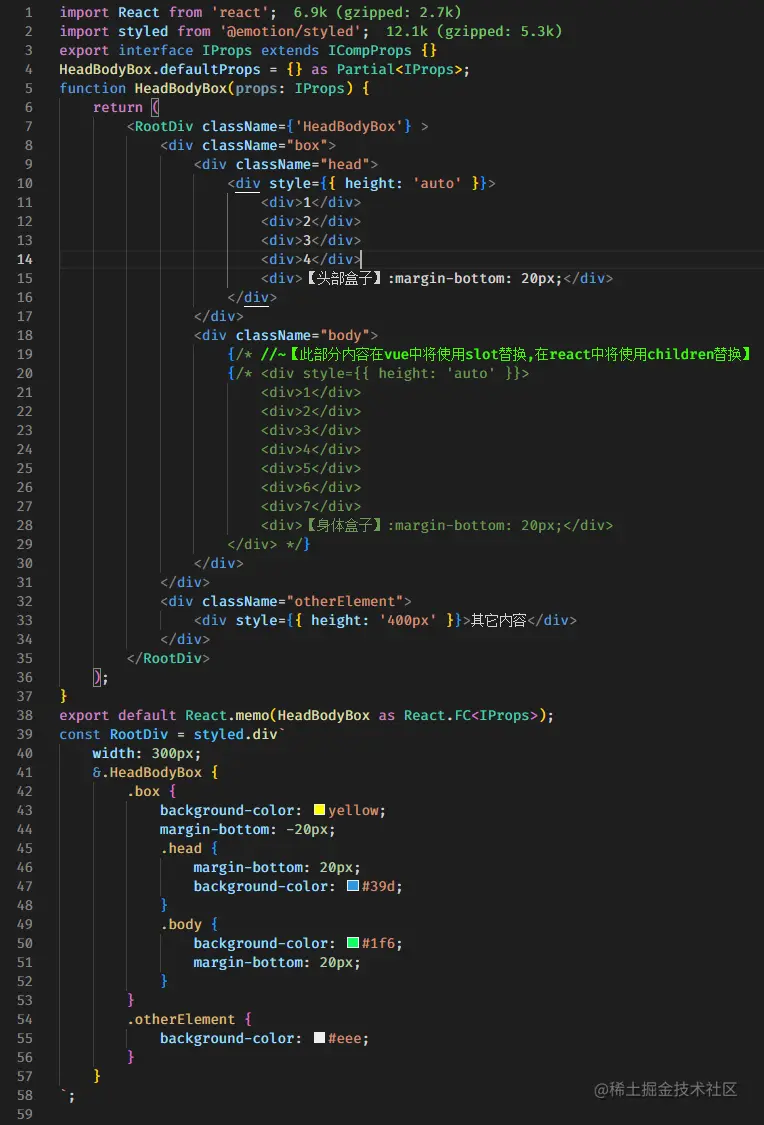Click the underlined closing 'div' on line 16

click(256, 297)
